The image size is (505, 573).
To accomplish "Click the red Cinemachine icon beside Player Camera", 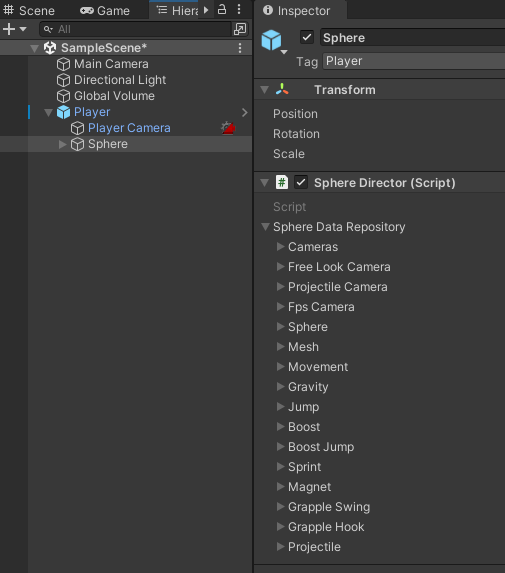I will tap(228, 128).
